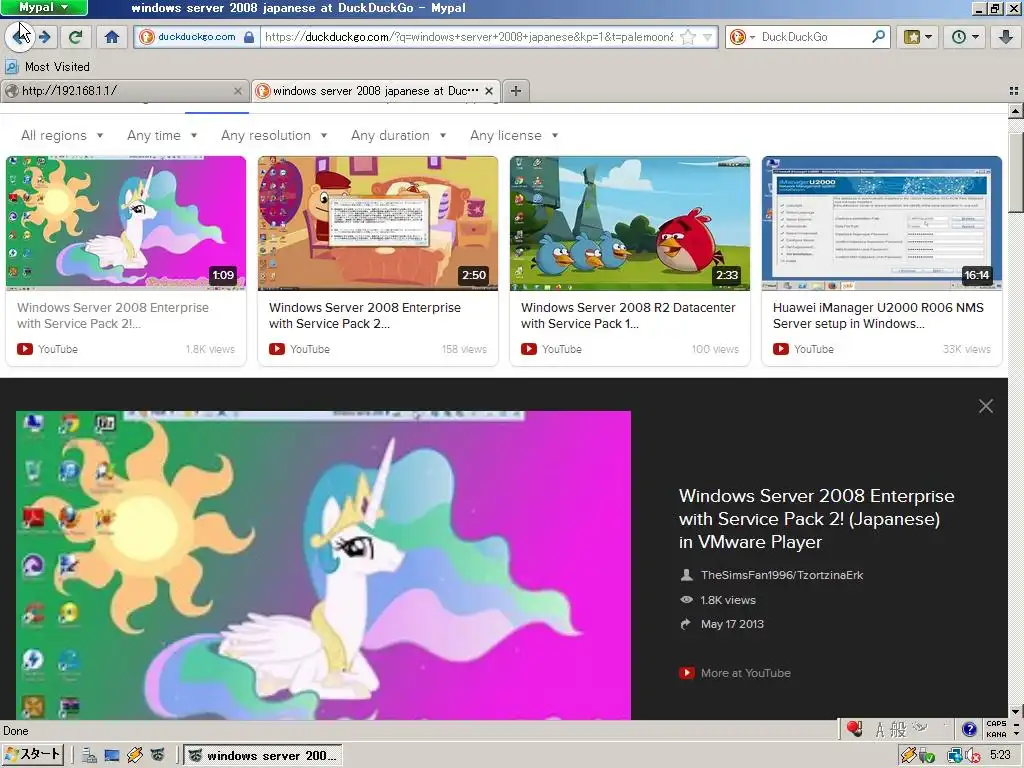Open the green Mypal application menu
The height and width of the screenshot is (768, 1024).
[44, 8]
